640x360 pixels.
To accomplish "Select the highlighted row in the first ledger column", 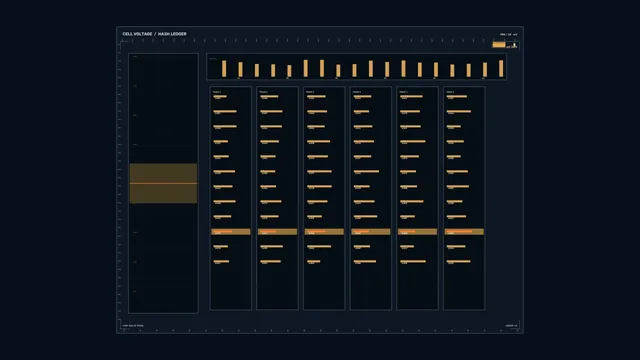I will [x=231, y=232].
